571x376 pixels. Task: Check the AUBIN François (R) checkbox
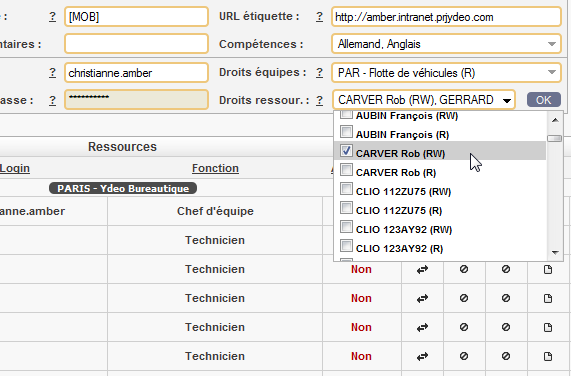coord(346,132)
